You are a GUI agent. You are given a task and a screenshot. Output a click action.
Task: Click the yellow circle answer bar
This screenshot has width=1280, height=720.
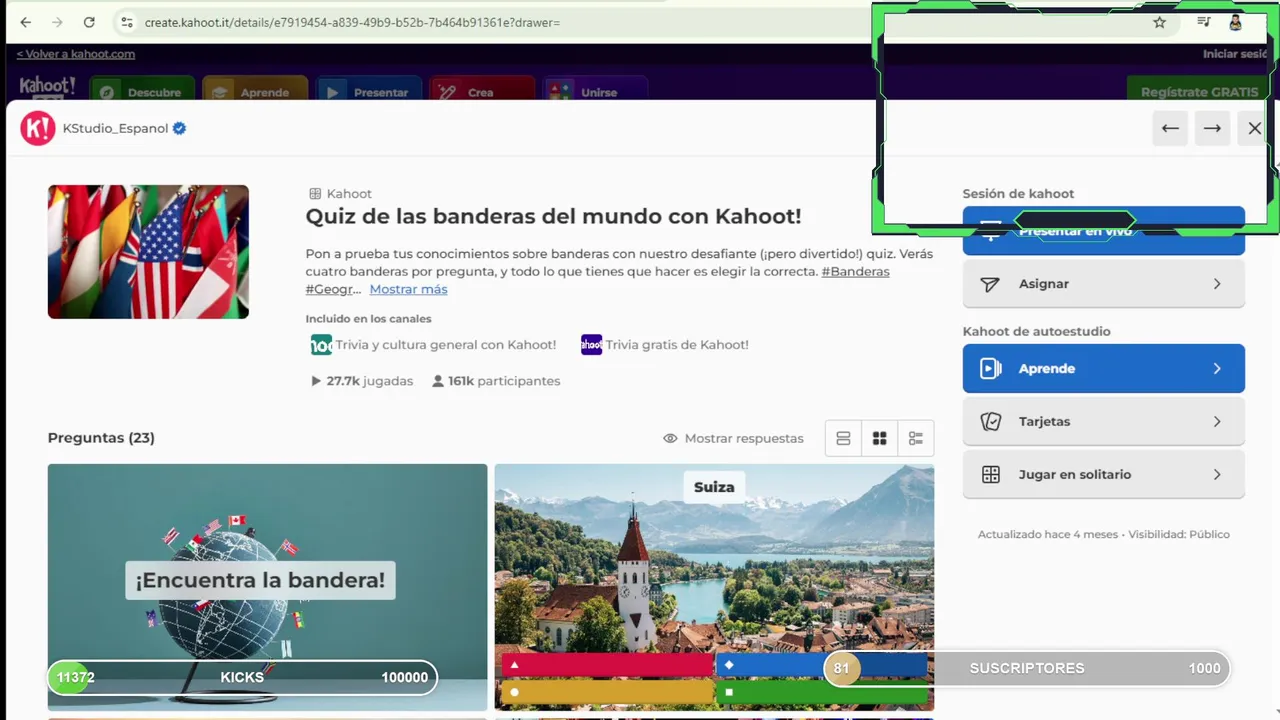[x=607, y=692]
